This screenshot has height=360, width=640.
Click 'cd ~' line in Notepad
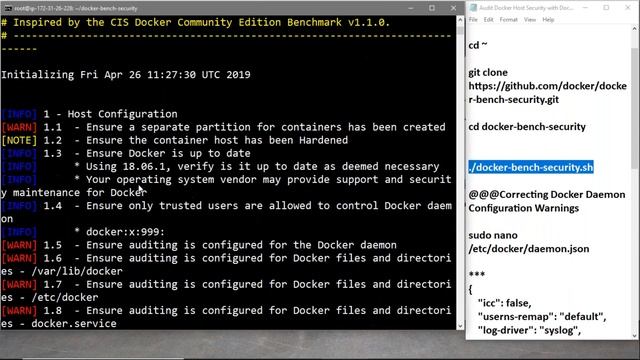click(478, 45)
